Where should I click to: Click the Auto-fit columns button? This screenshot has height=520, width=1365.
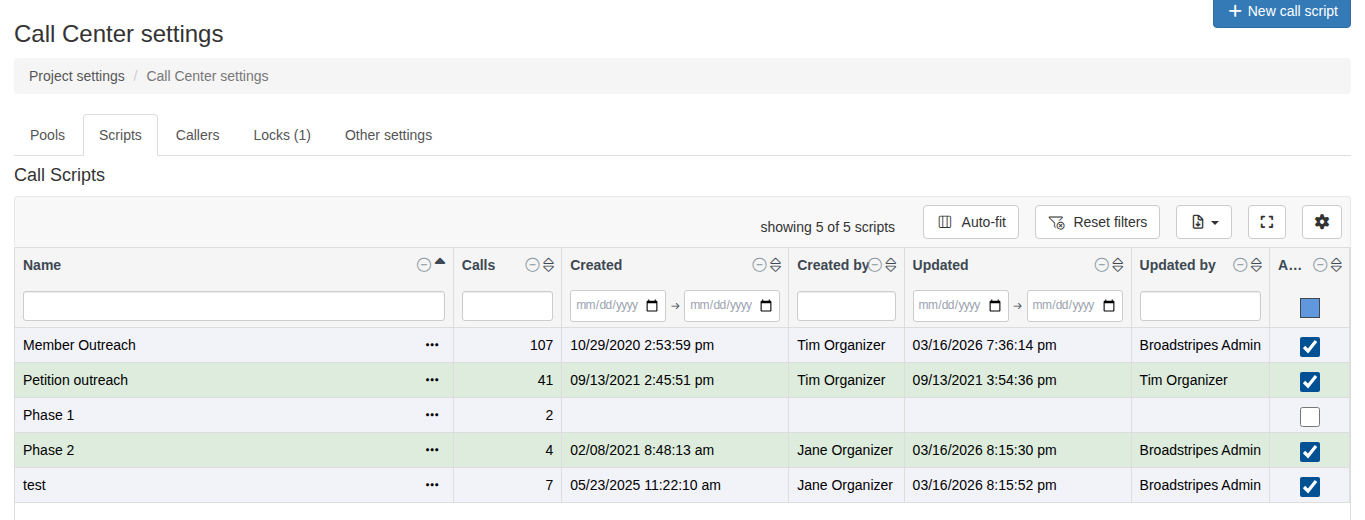coord(971,222)
